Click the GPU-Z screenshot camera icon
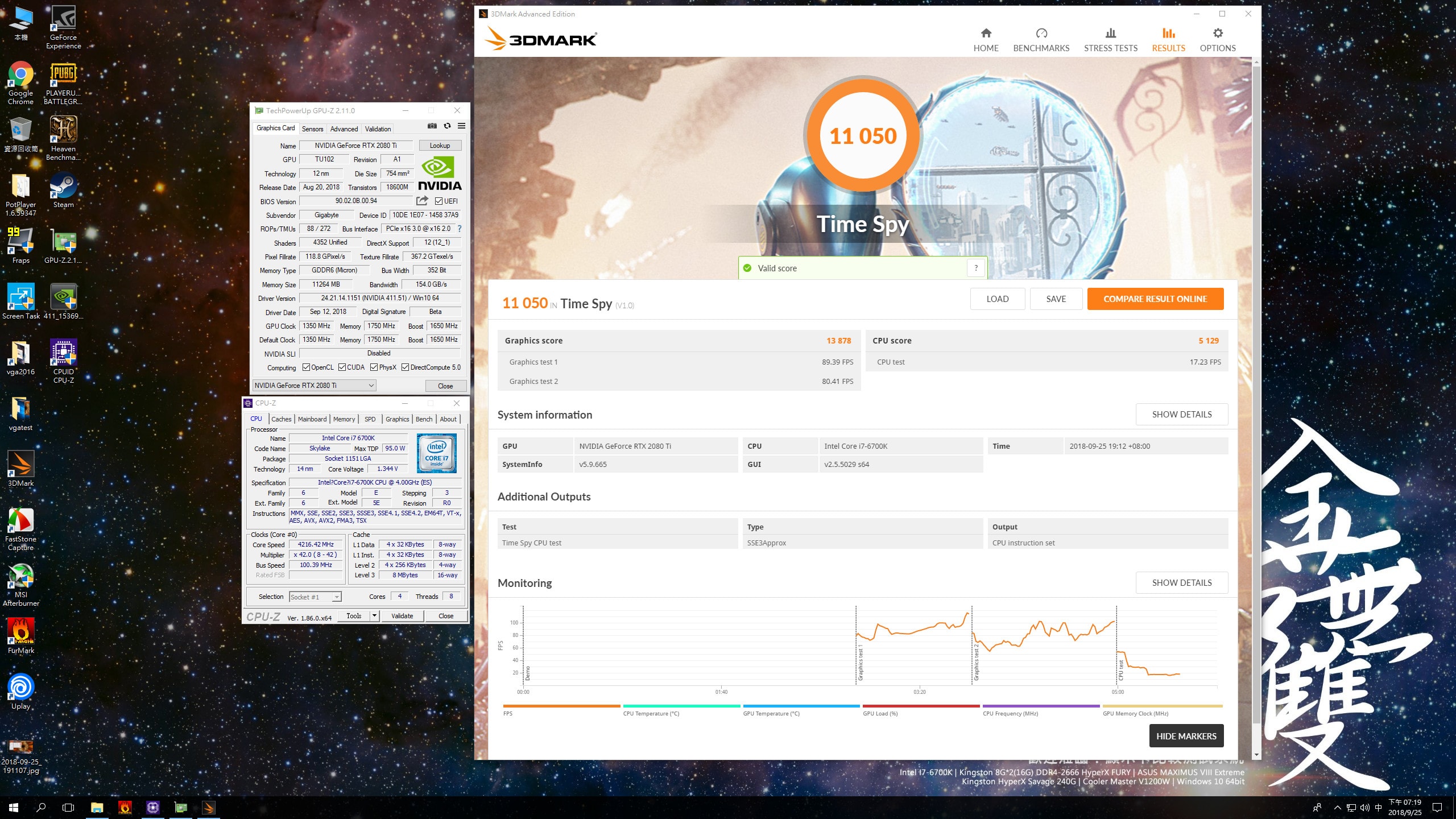This screenshot has width=1456, height=819. tap(432, 126)
